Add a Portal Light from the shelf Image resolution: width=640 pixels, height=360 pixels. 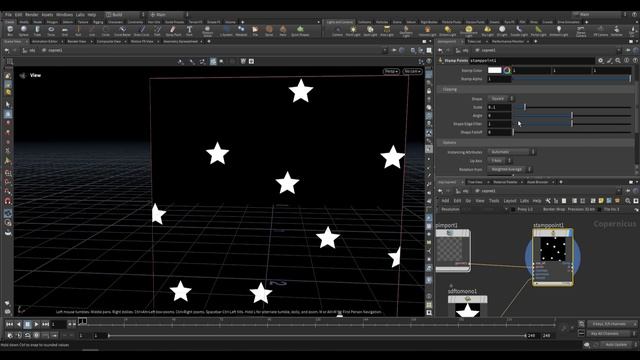tap(538, 31)
